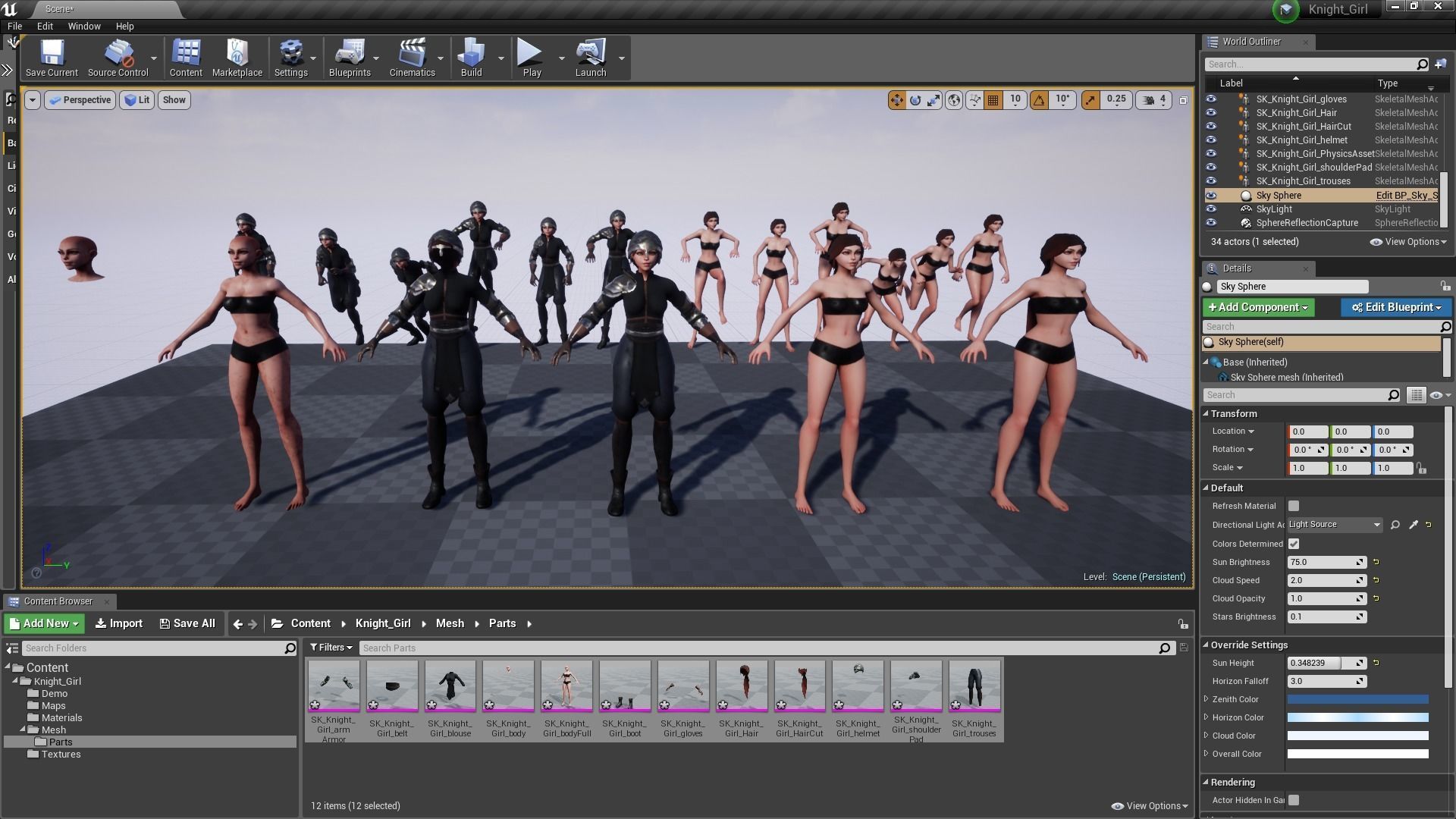Screen dimensions: 1456x819
Task: Open the Marketplace from the toolbar
Action: click(237, 58)
